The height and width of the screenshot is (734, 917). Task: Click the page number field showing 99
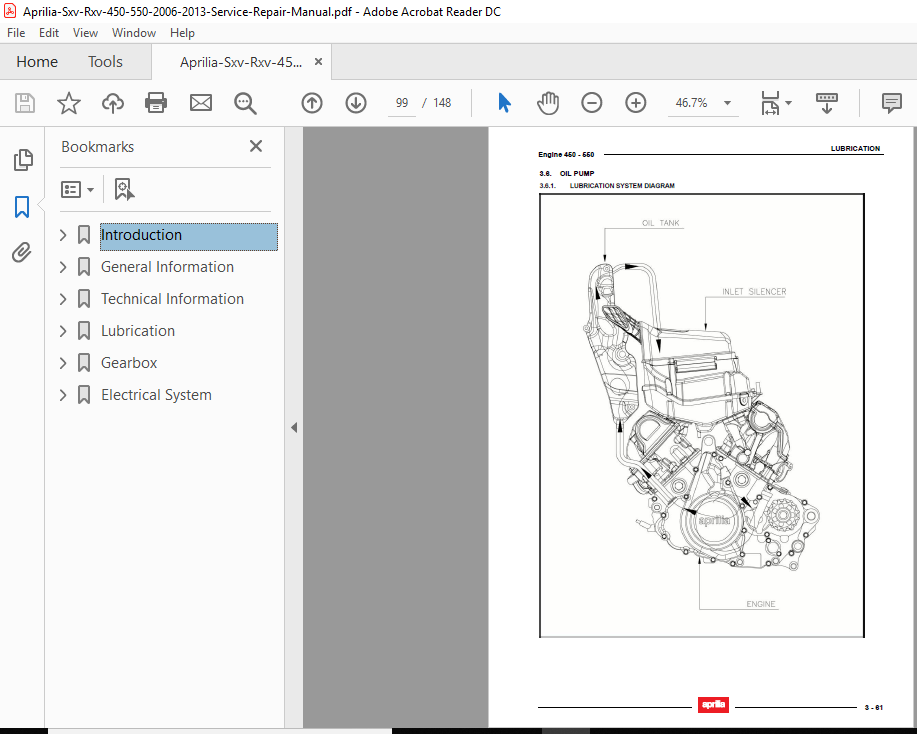coord(402,103)
